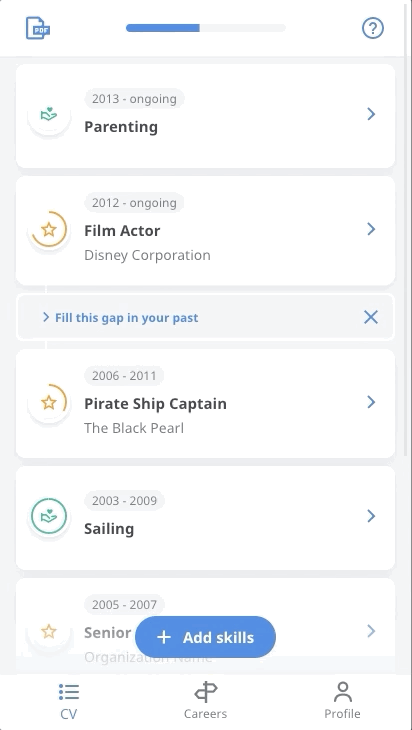This screenshot has width=412, height=730.
Task: Tap the Pirate Ship Captain star icon
Action: point(49,402)
